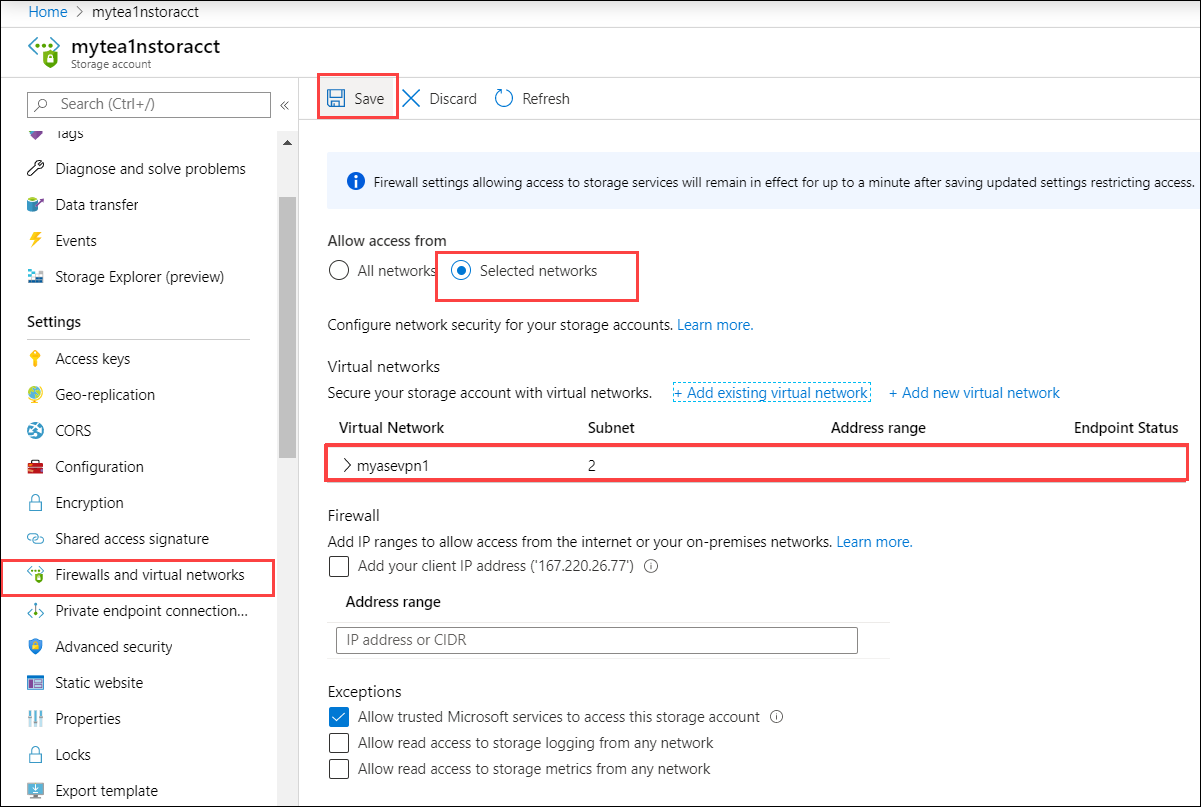Image resolution: width=1201 pixels, height=807 pixels.
Task: Click the Home breadcrumb link
Action: pos(48,12)
